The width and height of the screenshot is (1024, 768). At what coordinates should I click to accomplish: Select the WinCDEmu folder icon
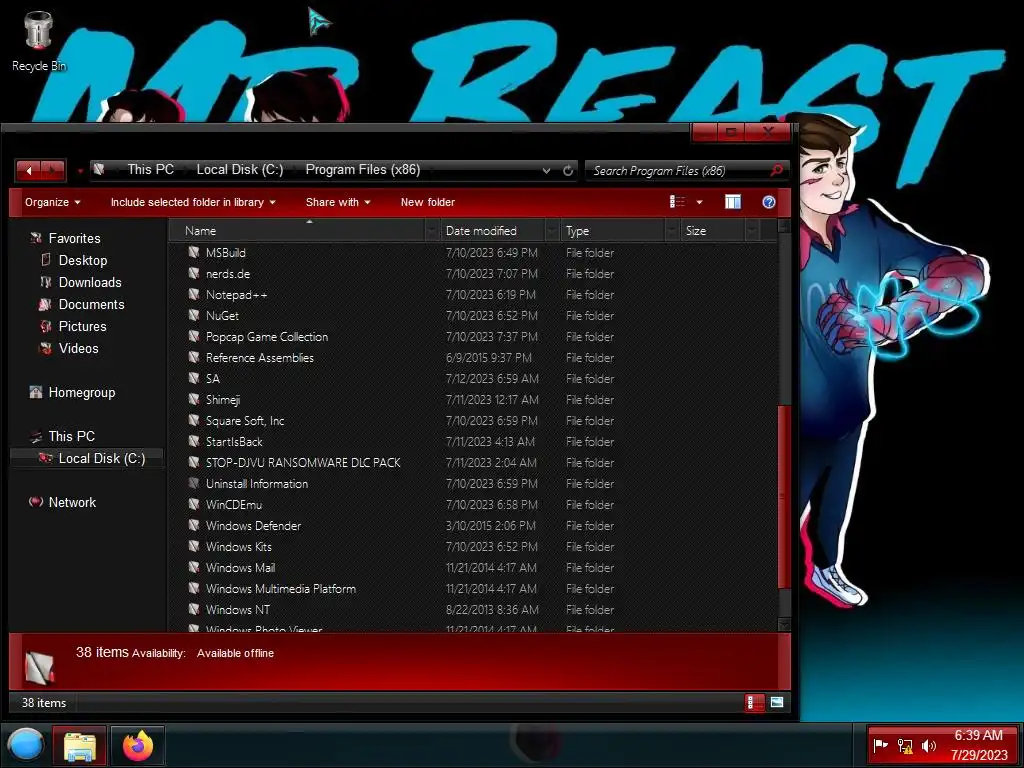pyautogui.click(x=194, y=504)
